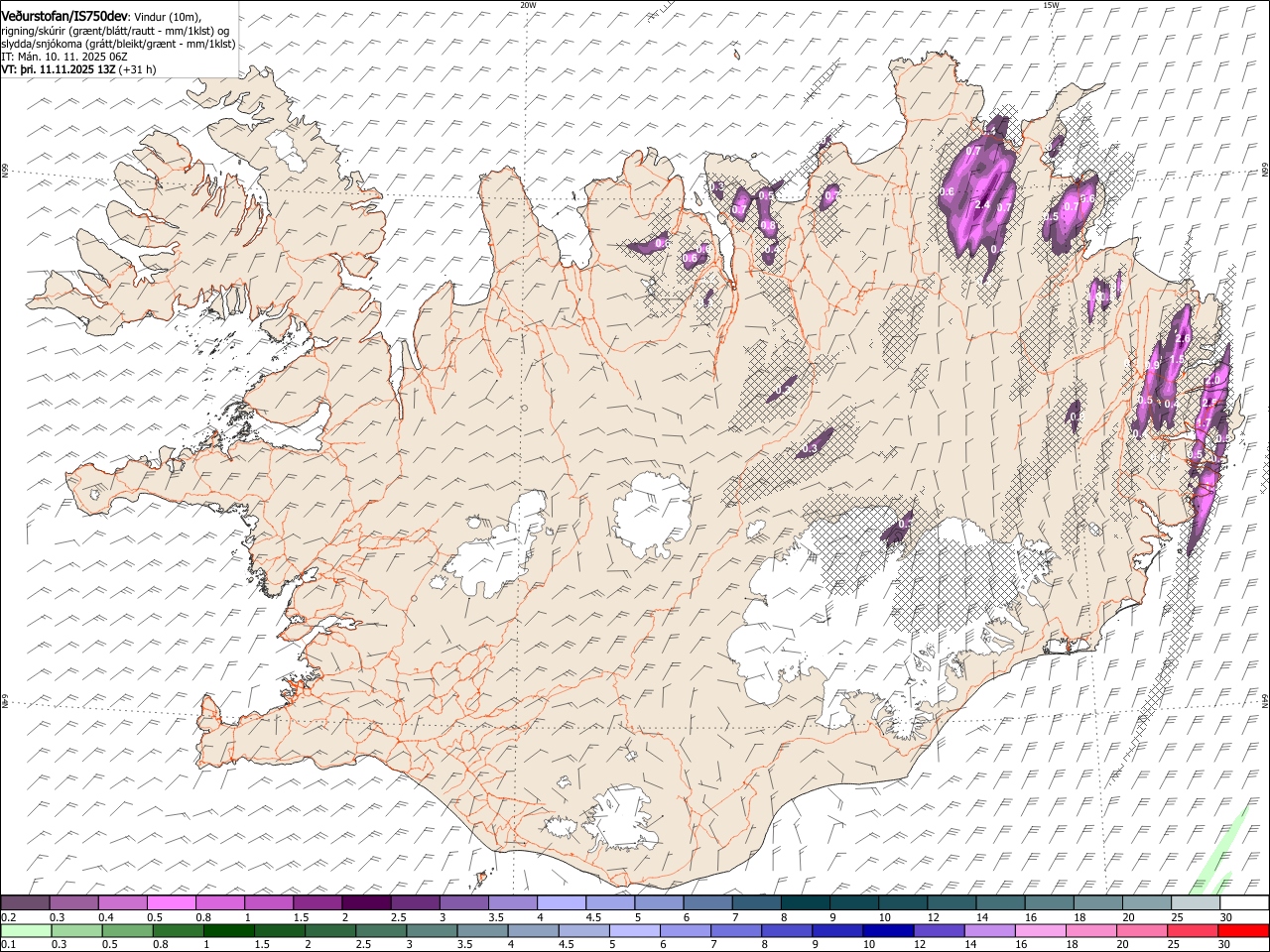Click the 20W longitude label

pos(528,5)
